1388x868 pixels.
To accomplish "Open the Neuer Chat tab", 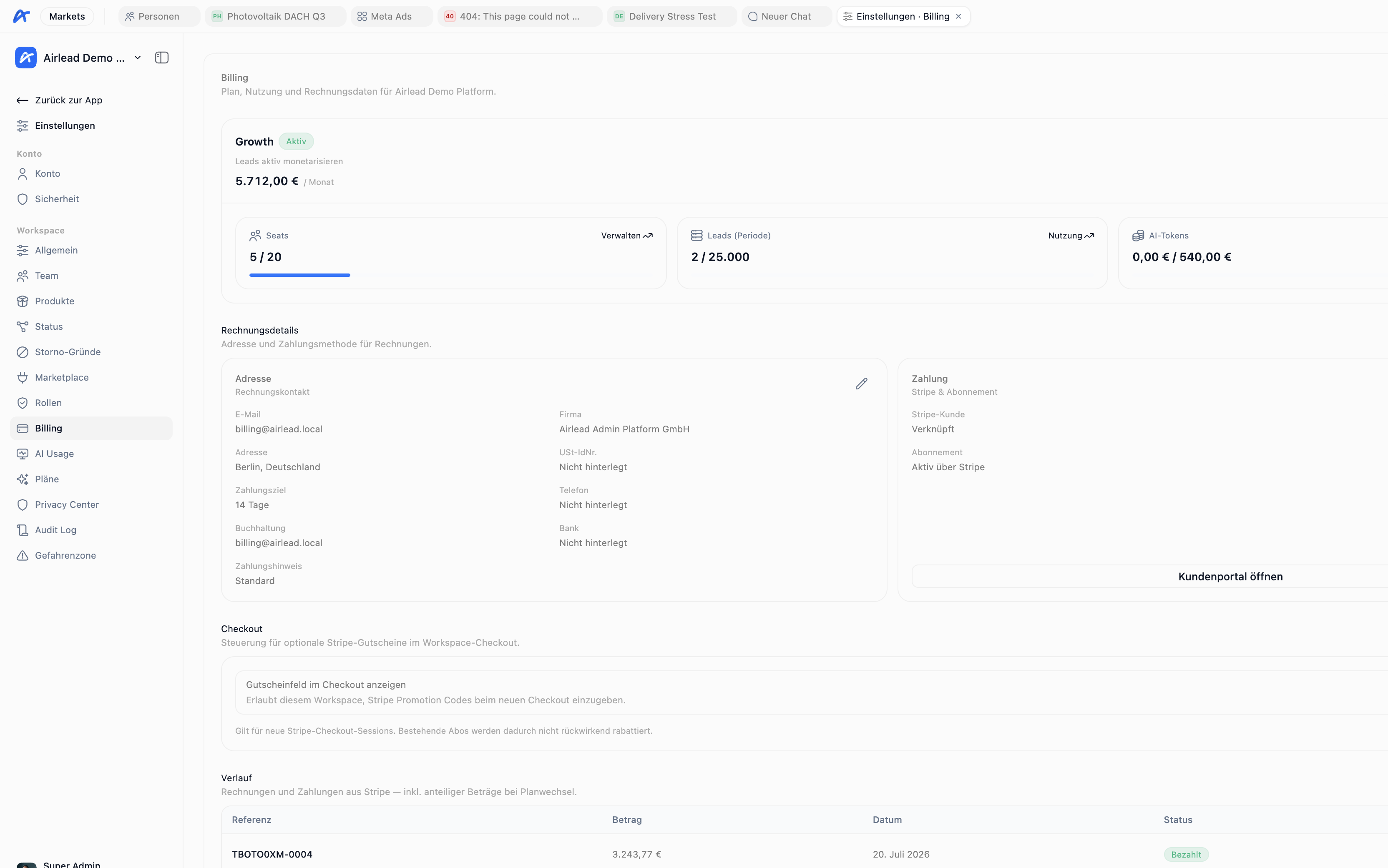I will coord(786,16).
